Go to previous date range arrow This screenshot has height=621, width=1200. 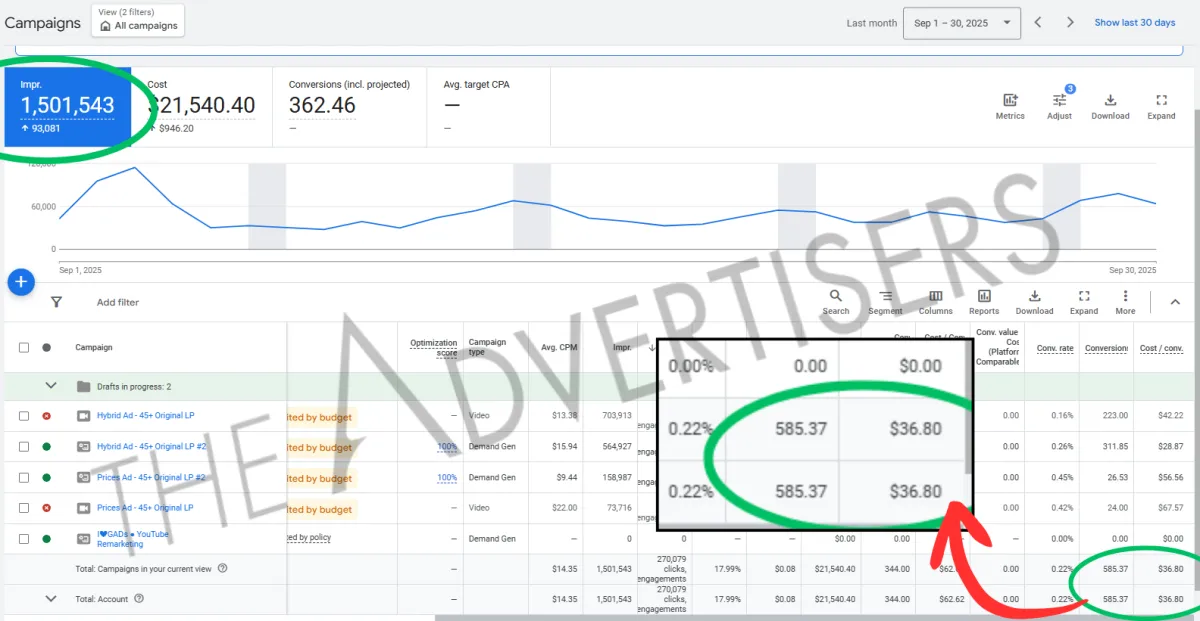1038,22
